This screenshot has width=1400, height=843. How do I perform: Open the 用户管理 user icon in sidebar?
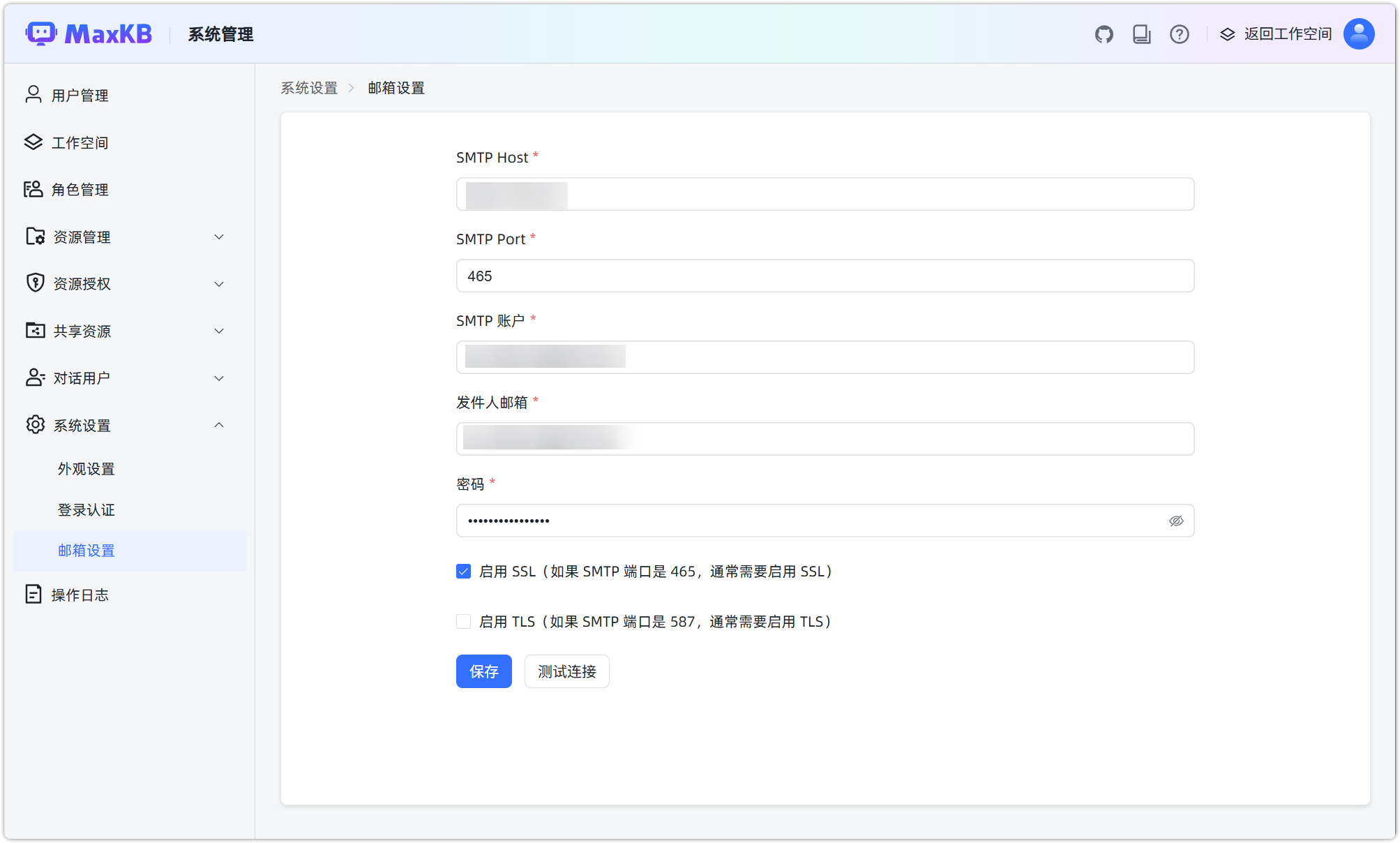point(33,94)
